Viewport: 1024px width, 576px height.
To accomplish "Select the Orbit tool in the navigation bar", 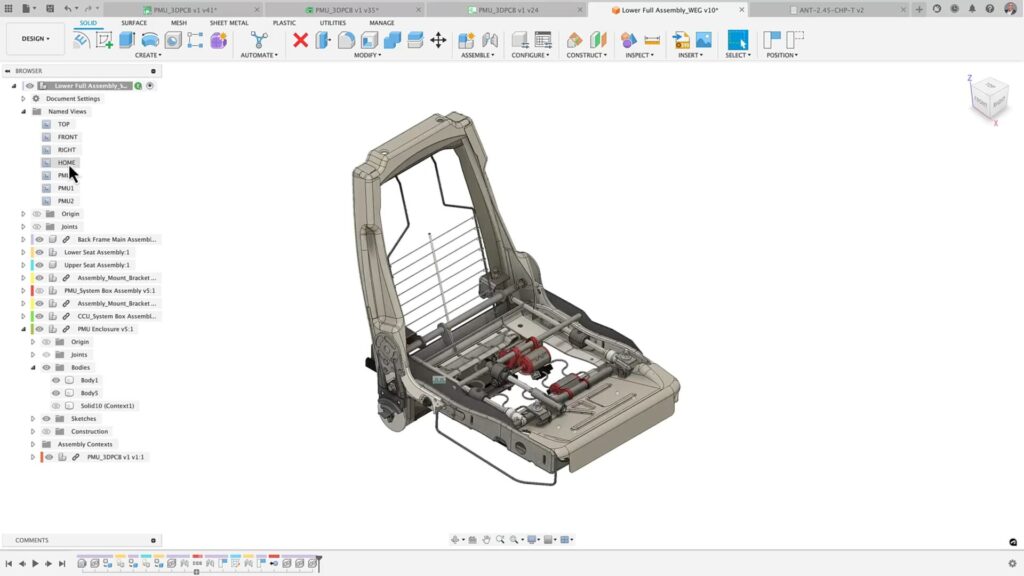I will point(455,538).
